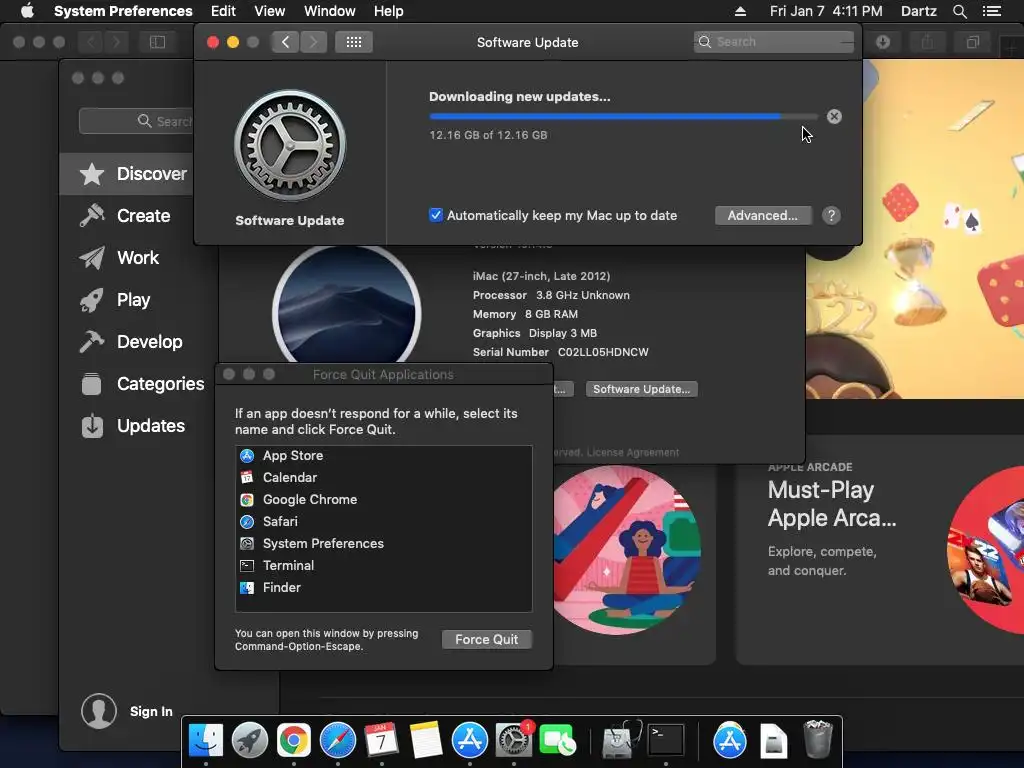This screenshot has height=768, width=1024.
Task: Select Google Chrome in Force Quit list
Action: pos(383,500)
